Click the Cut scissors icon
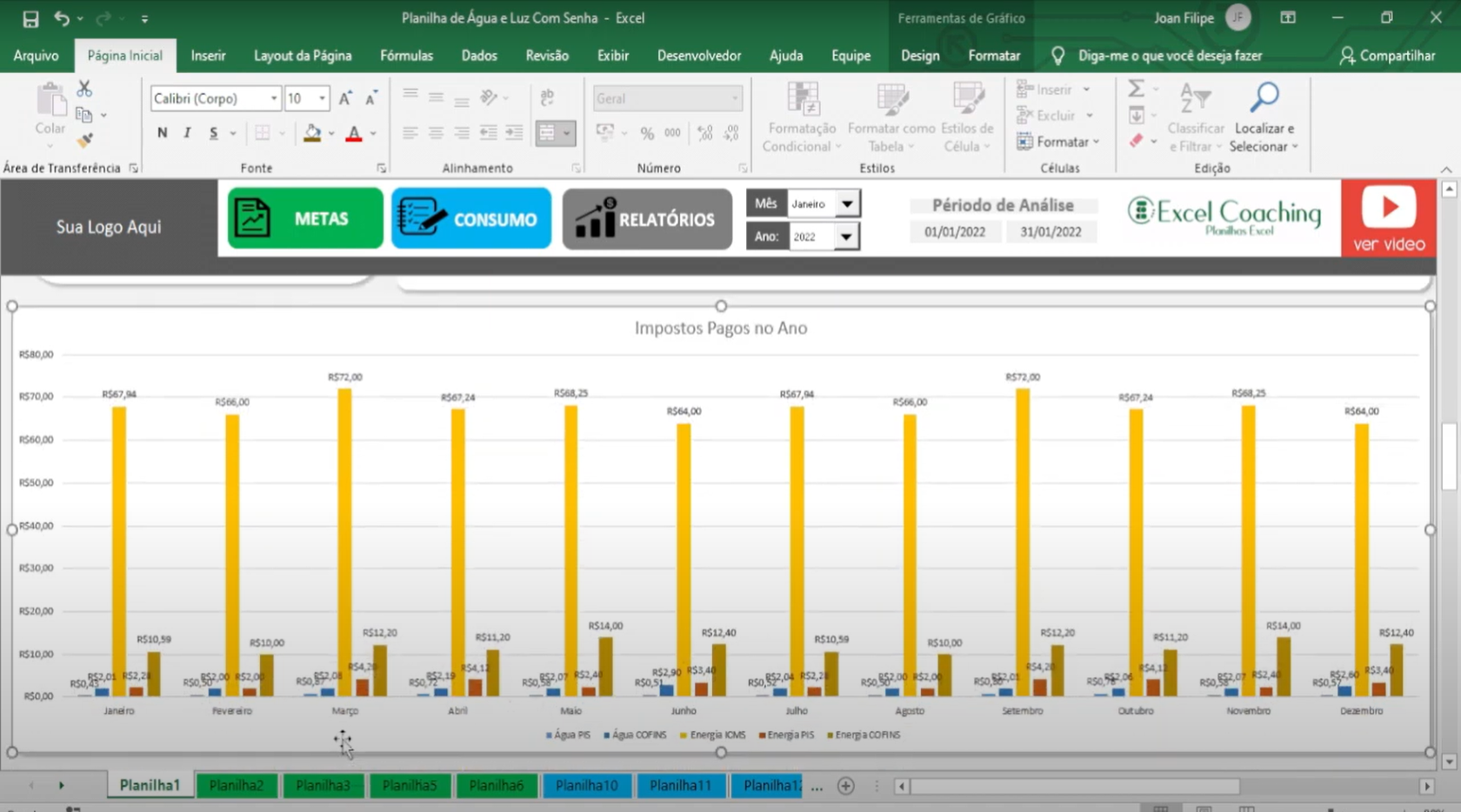The height and width of the screenshot is (812, 1461). 84,89
